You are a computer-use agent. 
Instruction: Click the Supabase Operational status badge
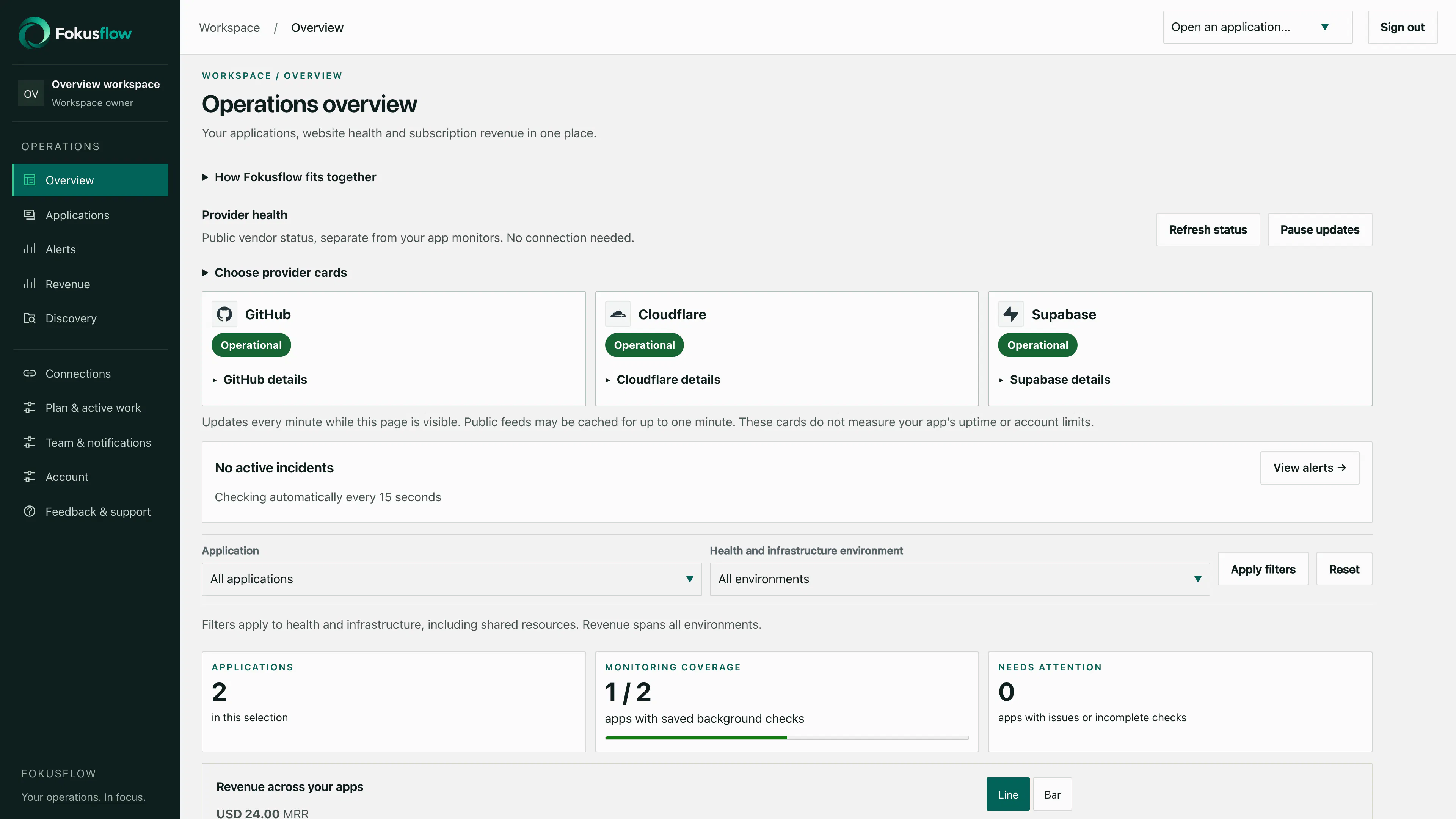coord(1037,345)
